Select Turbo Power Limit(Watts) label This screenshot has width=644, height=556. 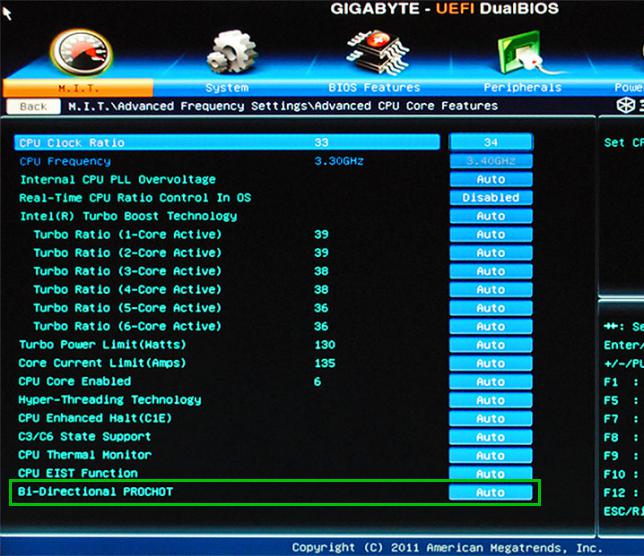(x=103, y=345)
